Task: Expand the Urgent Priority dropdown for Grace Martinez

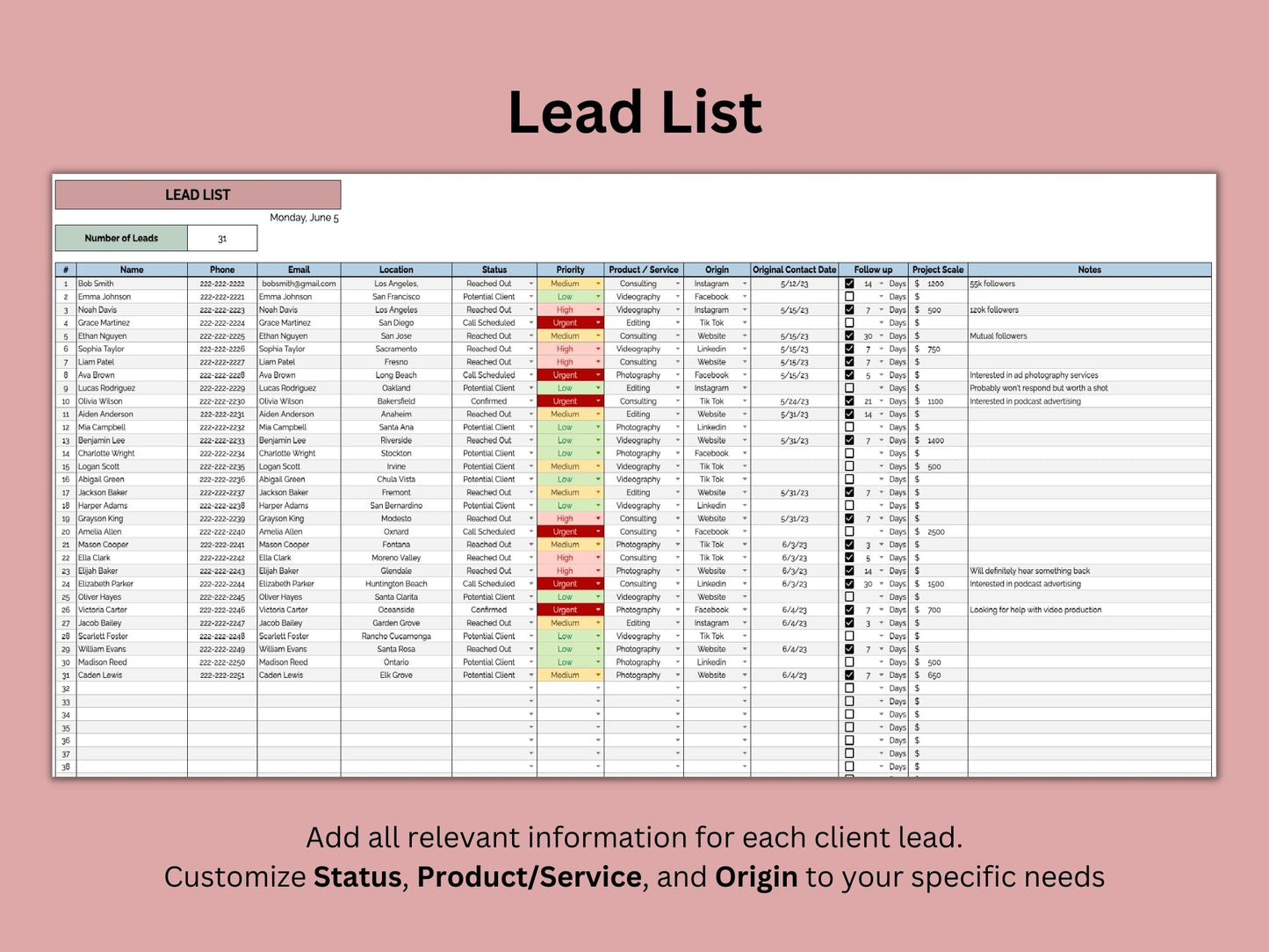Action: [598, 323]
